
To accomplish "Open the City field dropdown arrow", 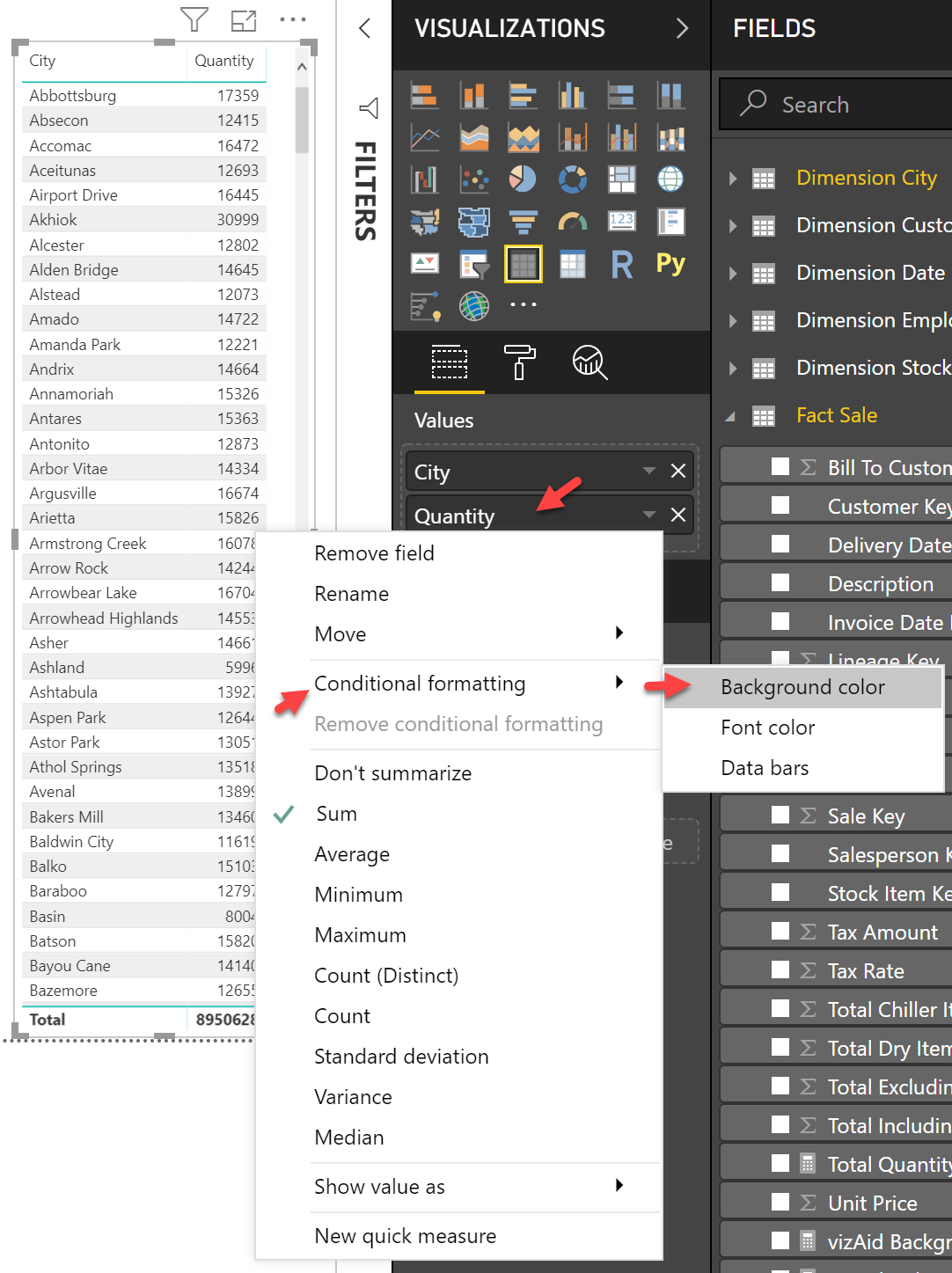I will [649, 471].
